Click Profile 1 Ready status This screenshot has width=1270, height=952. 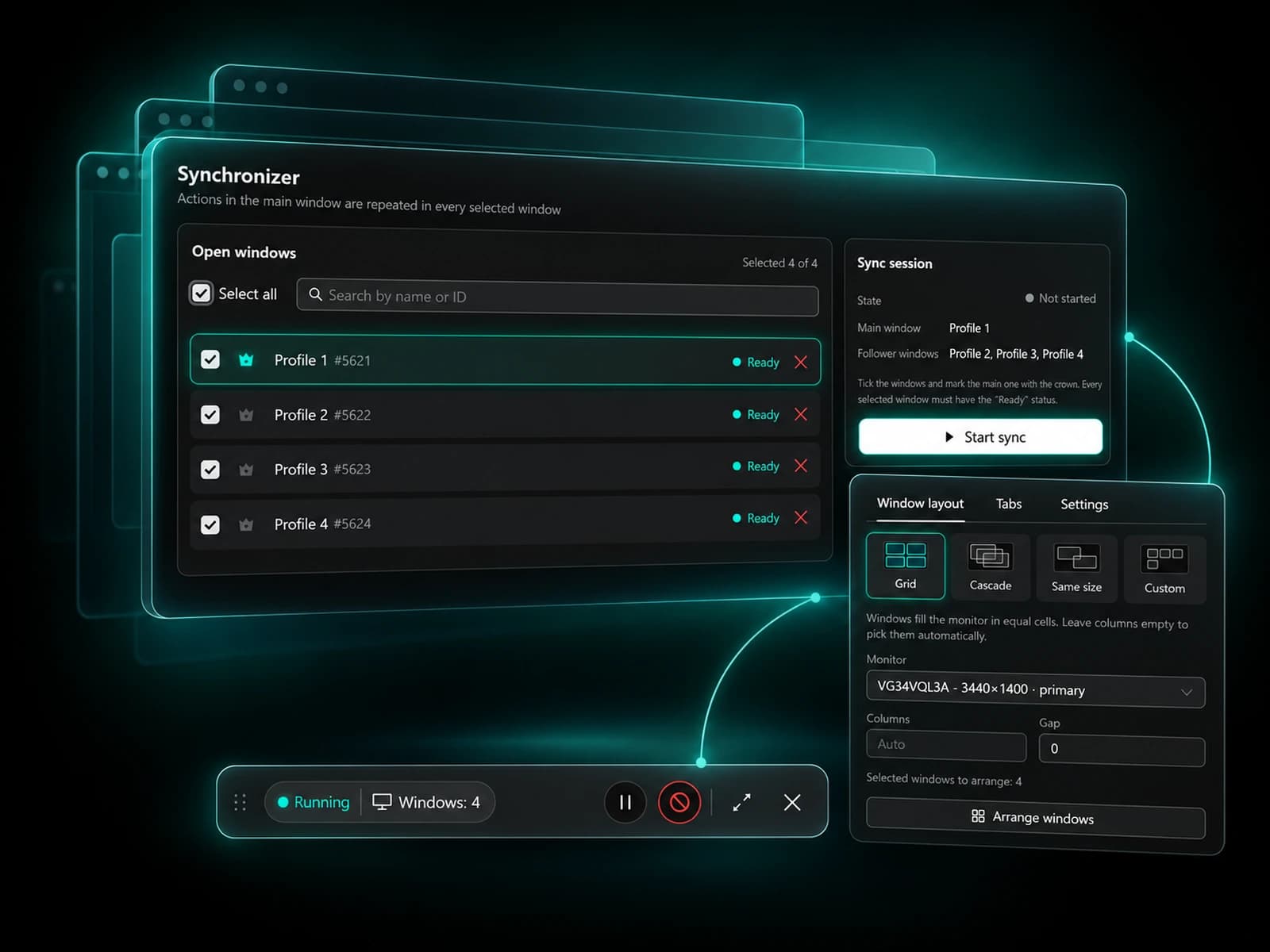(756, 362)
